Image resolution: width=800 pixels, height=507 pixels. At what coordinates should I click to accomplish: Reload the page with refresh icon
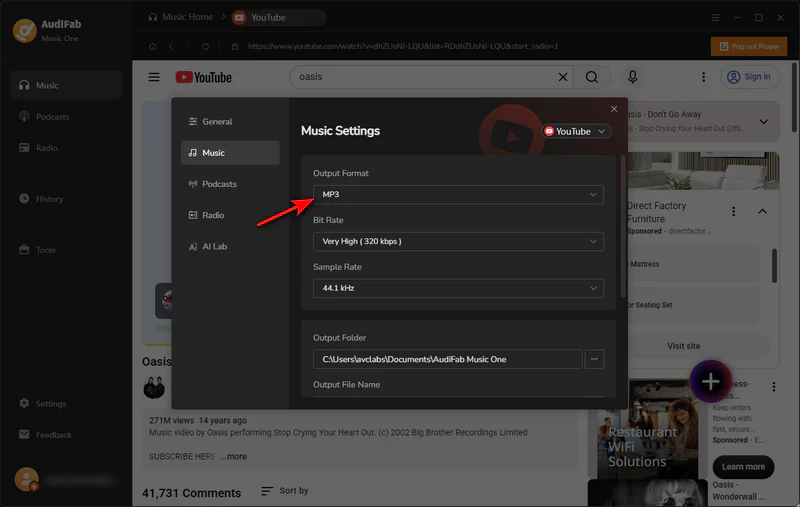tap(206, 46)
